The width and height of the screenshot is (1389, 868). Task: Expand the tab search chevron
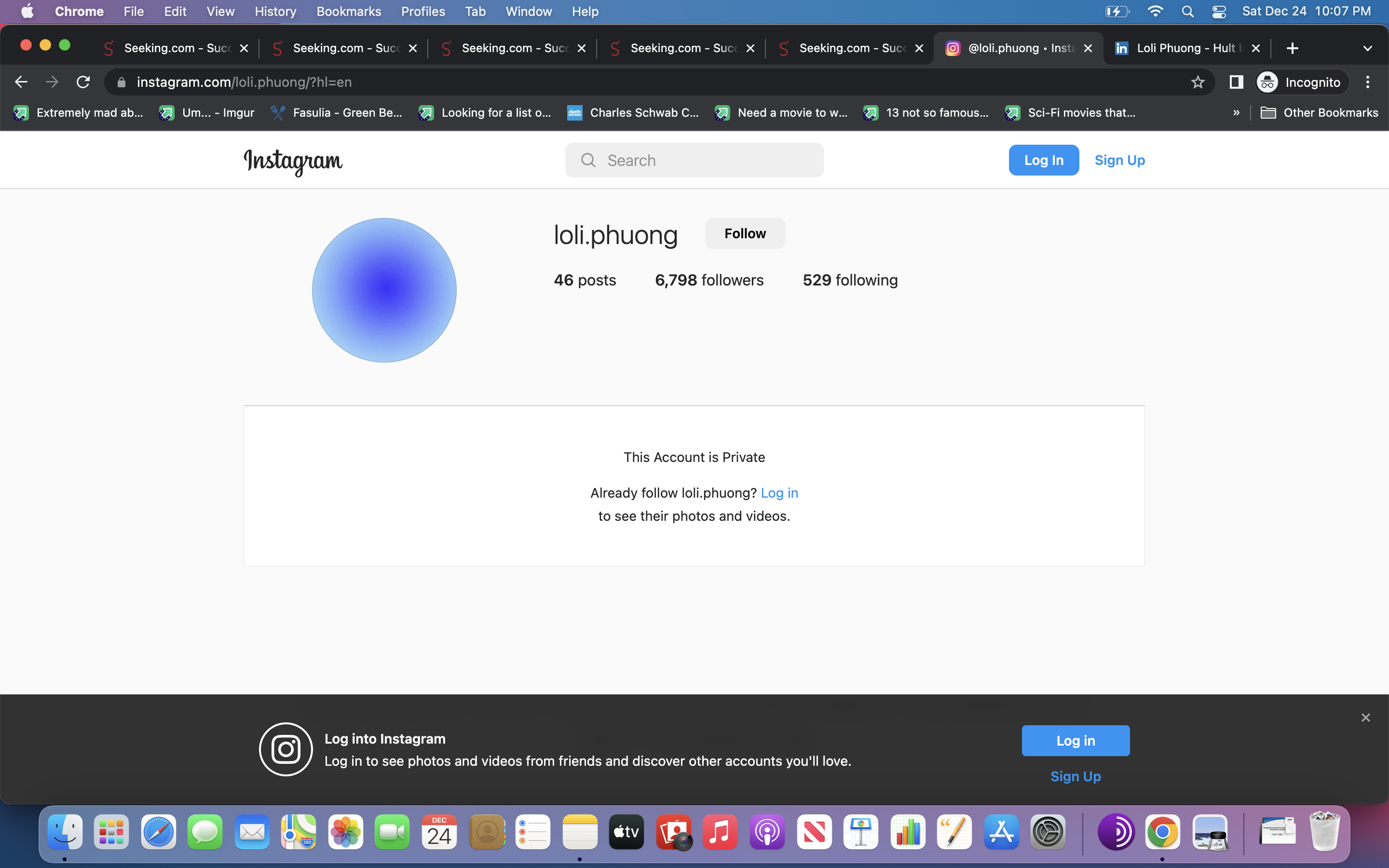pyautogui.click(x=1367, y=48)
